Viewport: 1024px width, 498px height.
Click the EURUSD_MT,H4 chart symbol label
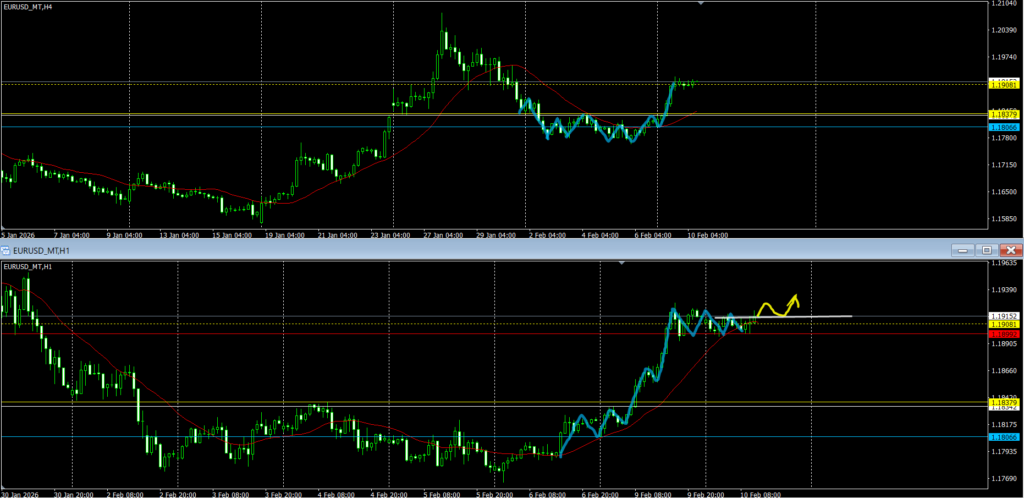tap(32, 7)
